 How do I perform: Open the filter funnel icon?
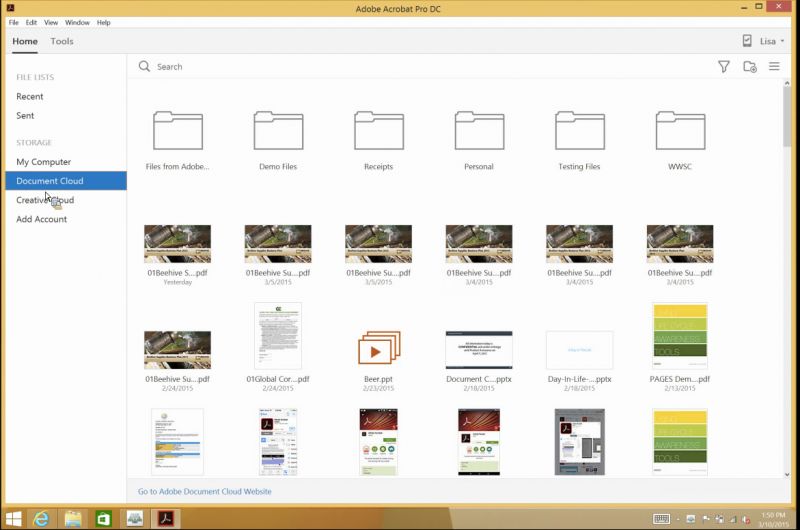click(x=723, y=66)
